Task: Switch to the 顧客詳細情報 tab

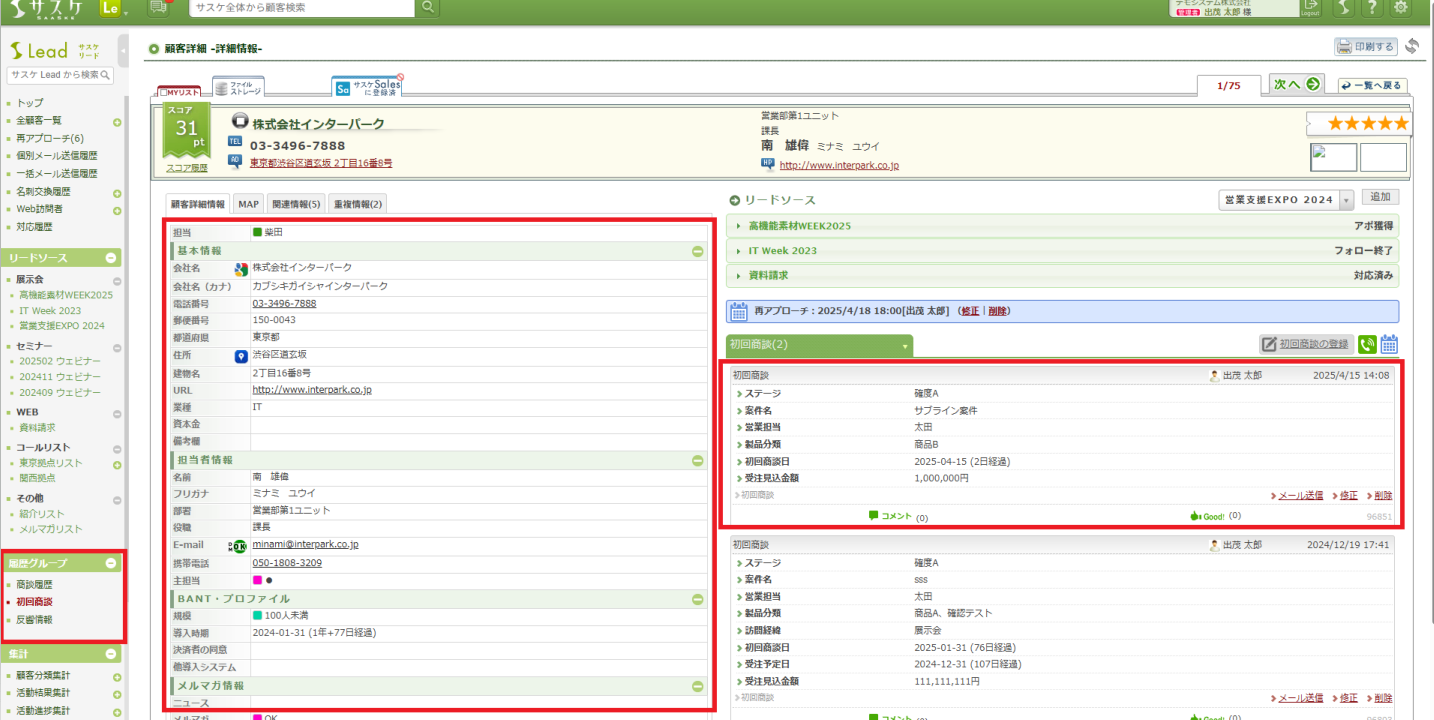Action: coord(197,204)
